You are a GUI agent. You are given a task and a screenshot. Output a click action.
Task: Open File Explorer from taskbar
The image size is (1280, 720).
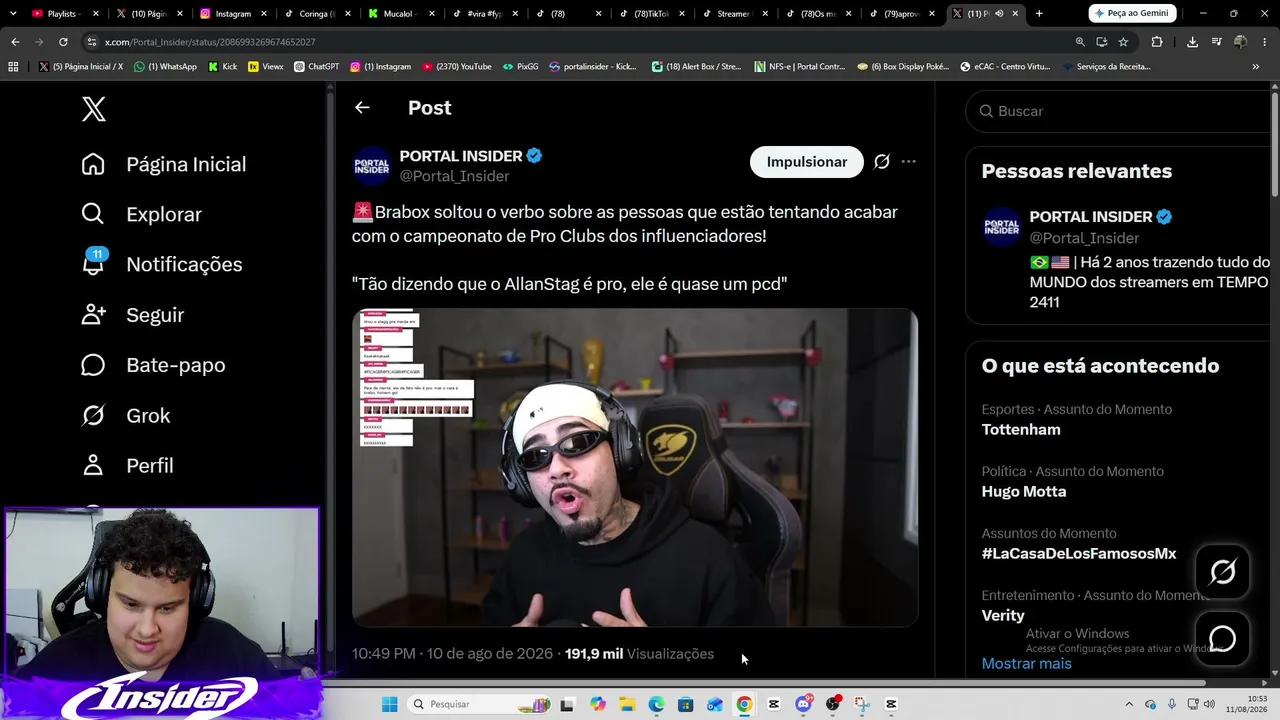click(627, 704)
